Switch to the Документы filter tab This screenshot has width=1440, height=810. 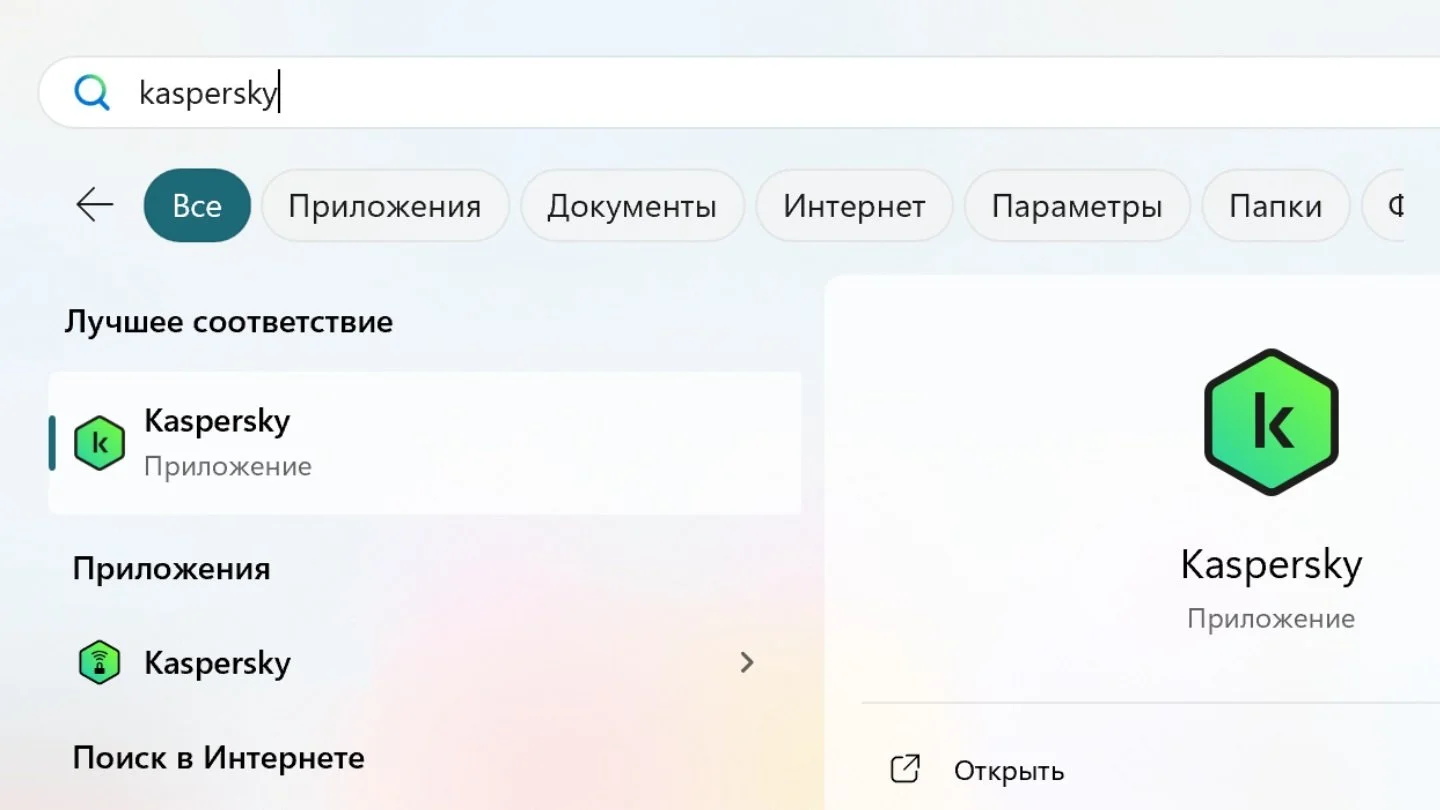(x=632, y=205)
